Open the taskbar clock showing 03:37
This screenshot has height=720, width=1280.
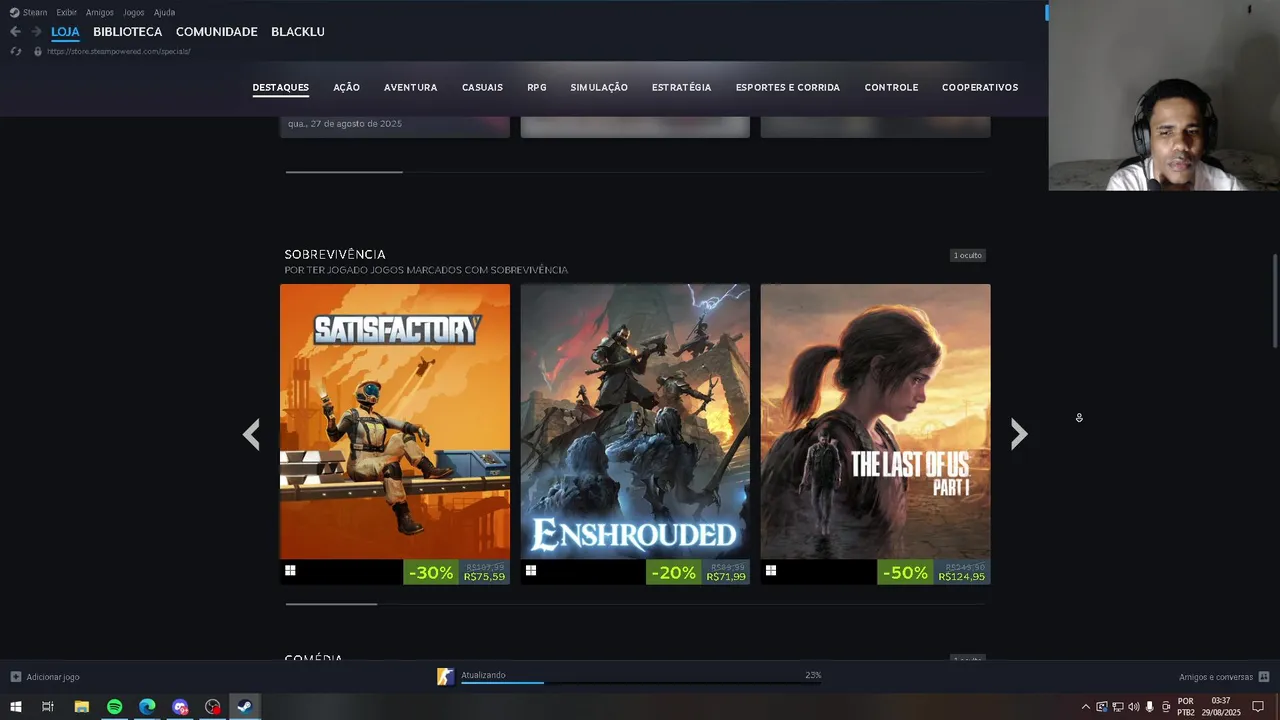pyautogui.click(x=1221, y=707)
